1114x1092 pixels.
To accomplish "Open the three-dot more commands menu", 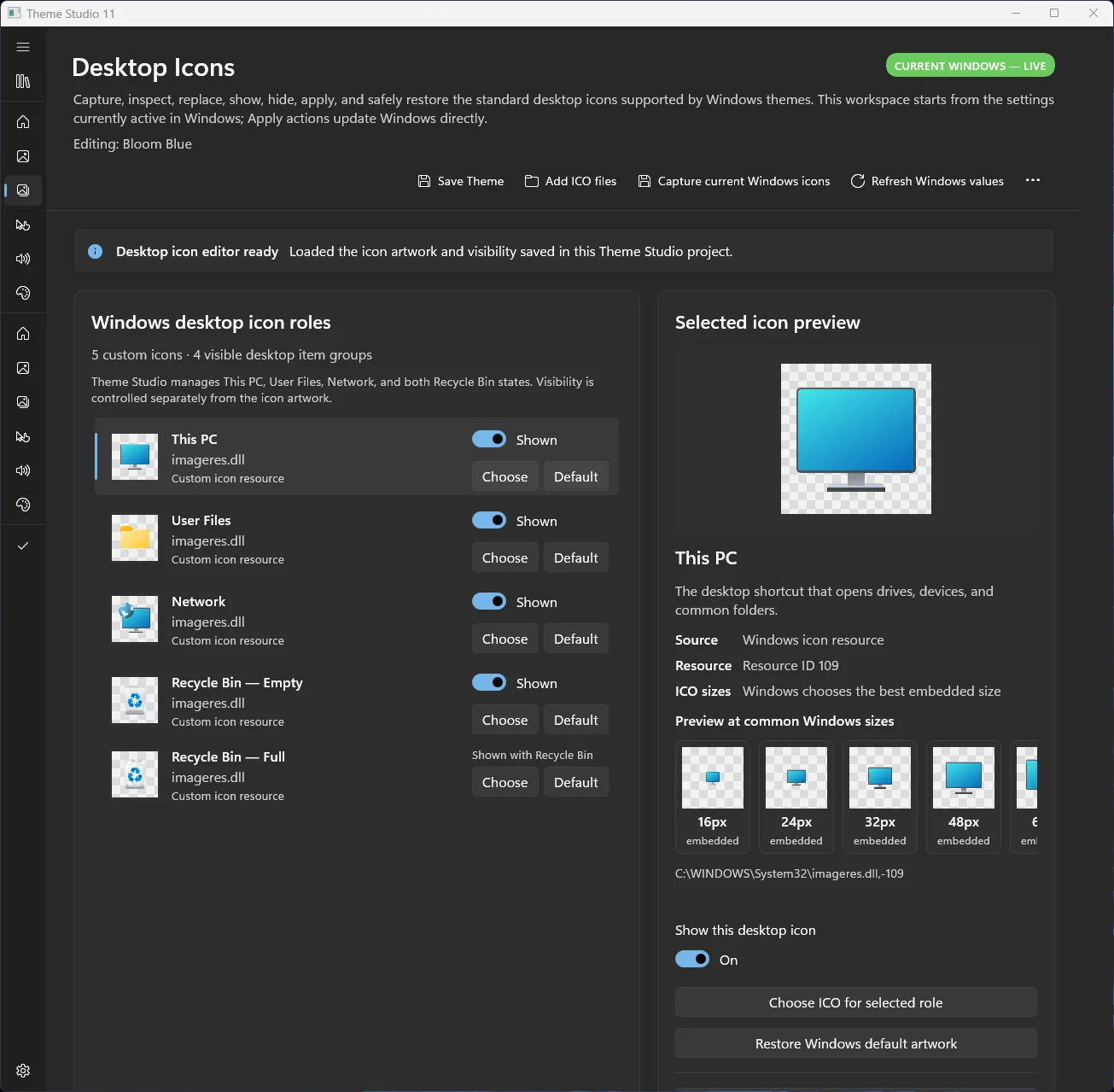I will coord(1033,180).
